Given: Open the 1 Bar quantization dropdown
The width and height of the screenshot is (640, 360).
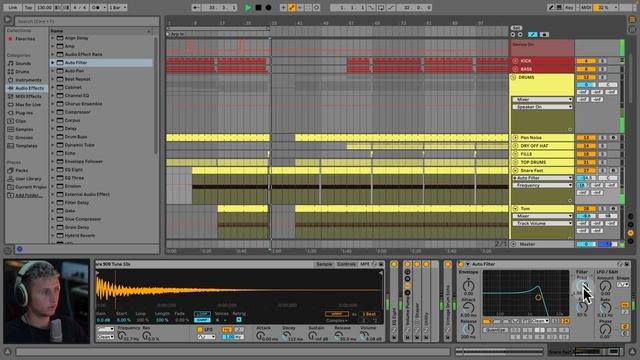Looking at the screenshot, I should coord(118,7).
